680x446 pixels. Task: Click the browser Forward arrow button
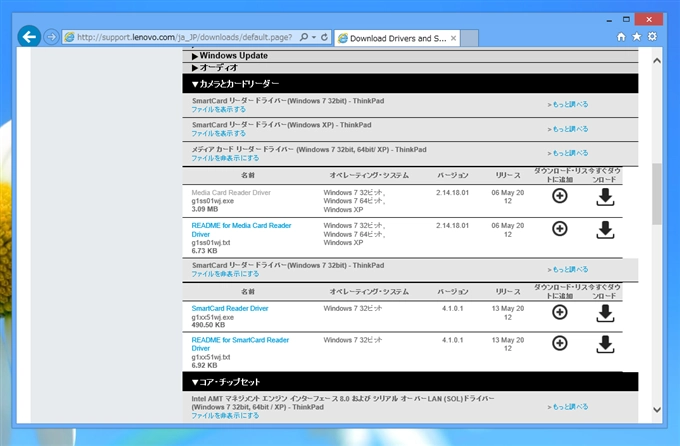tap(51, 37)
